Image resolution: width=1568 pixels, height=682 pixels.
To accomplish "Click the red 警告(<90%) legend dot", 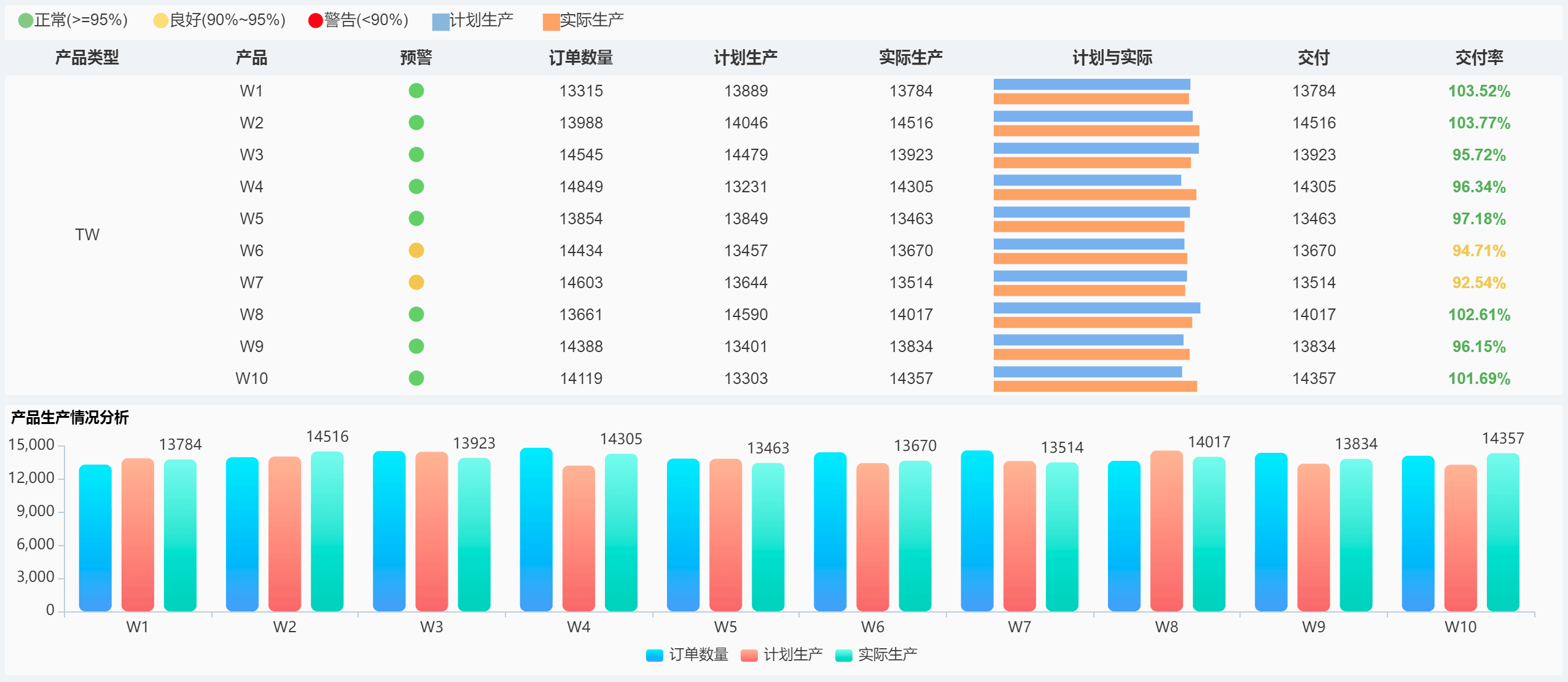I will [x=315, y=21].
